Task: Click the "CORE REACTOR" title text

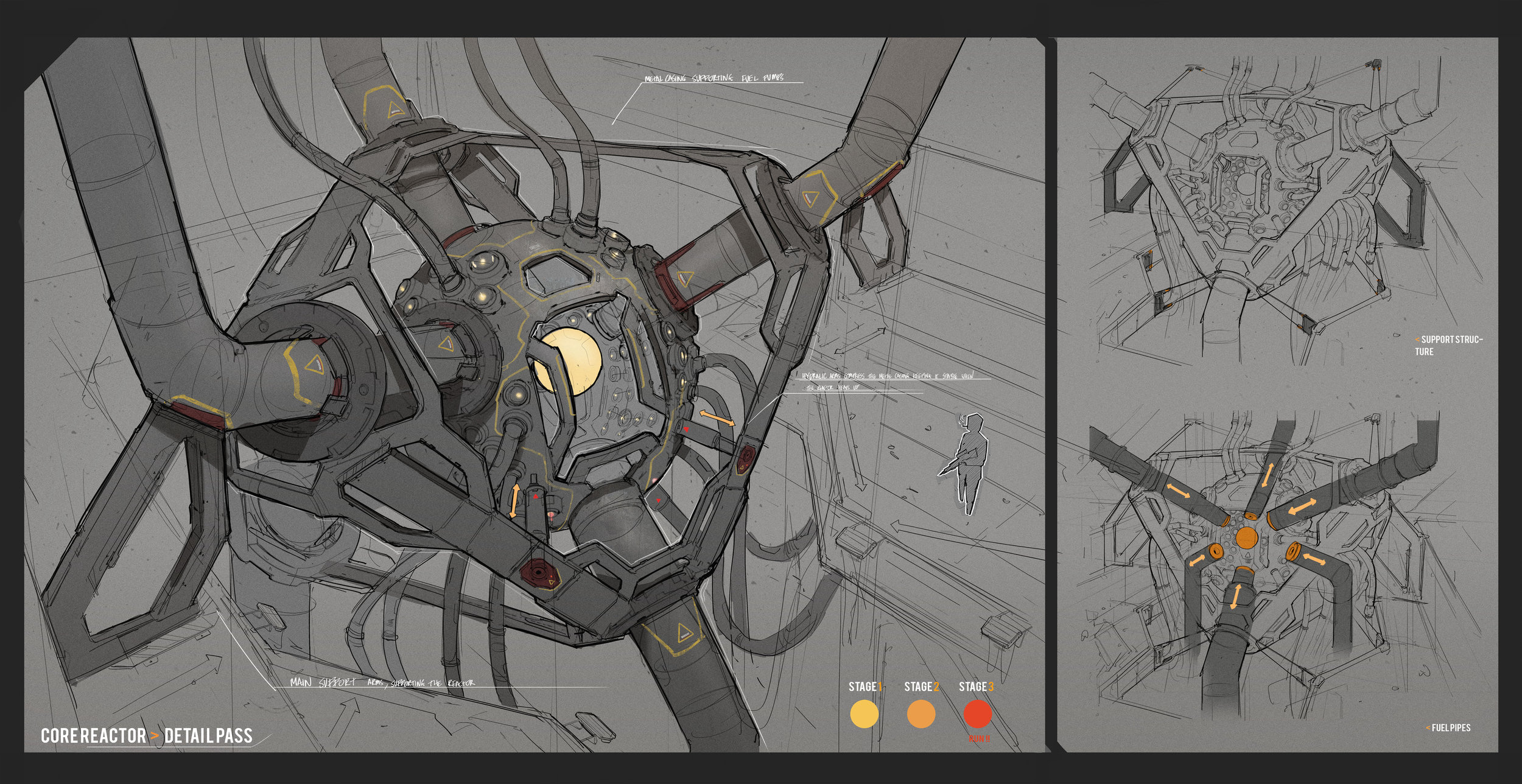Action: [93, 736]
